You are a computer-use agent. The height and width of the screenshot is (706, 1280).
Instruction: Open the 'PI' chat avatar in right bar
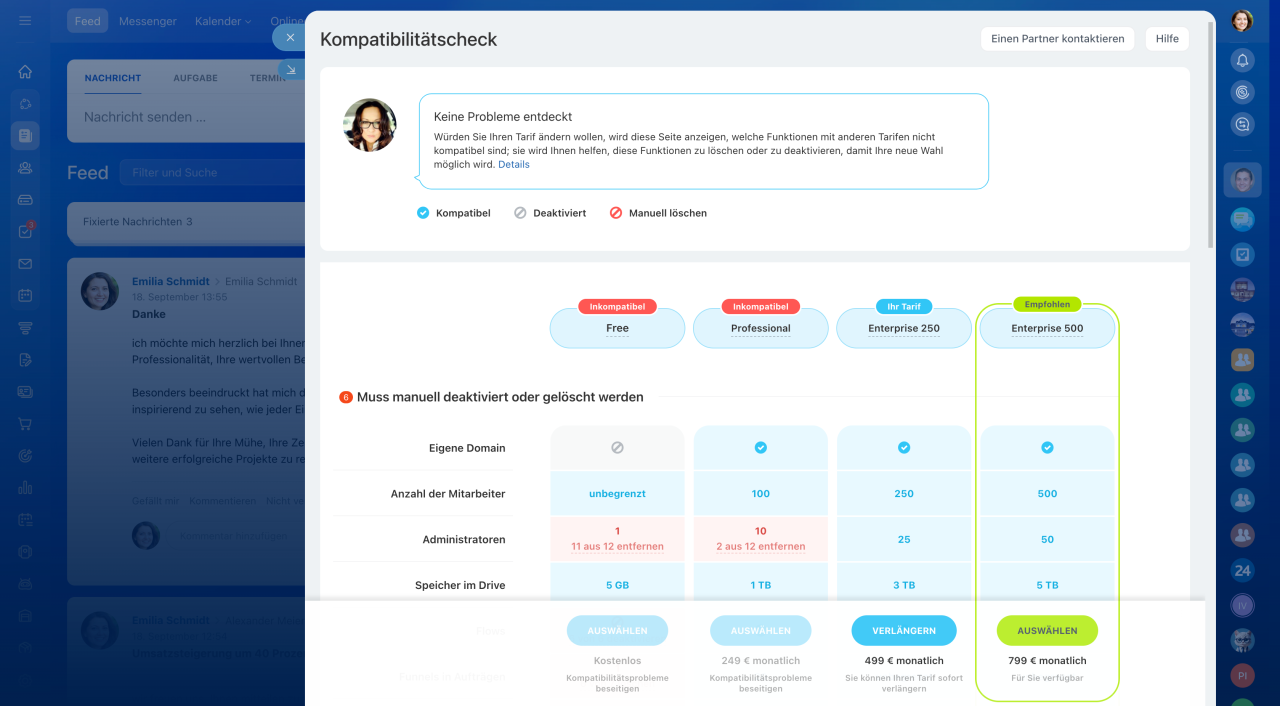click(x=1242, y=675)
